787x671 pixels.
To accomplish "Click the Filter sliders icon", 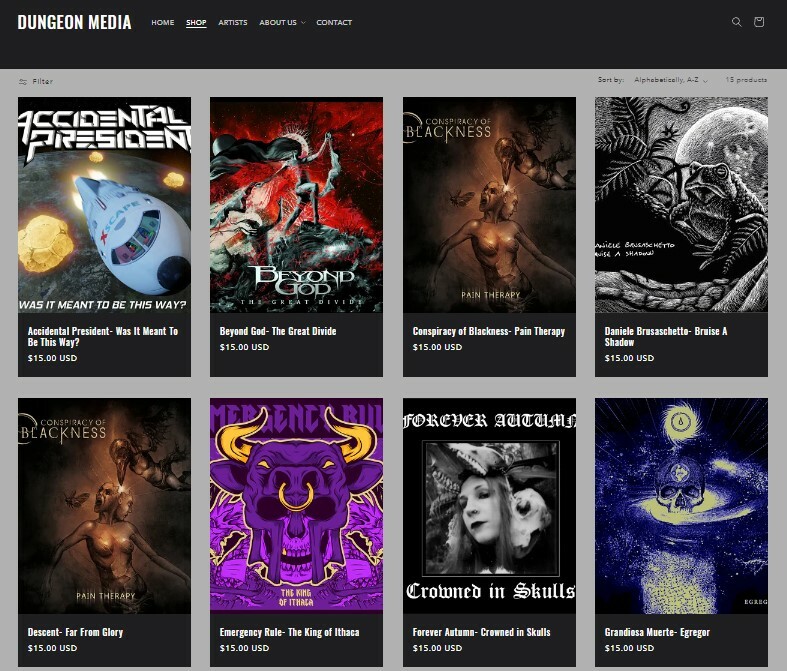I will tap(23, 82).
